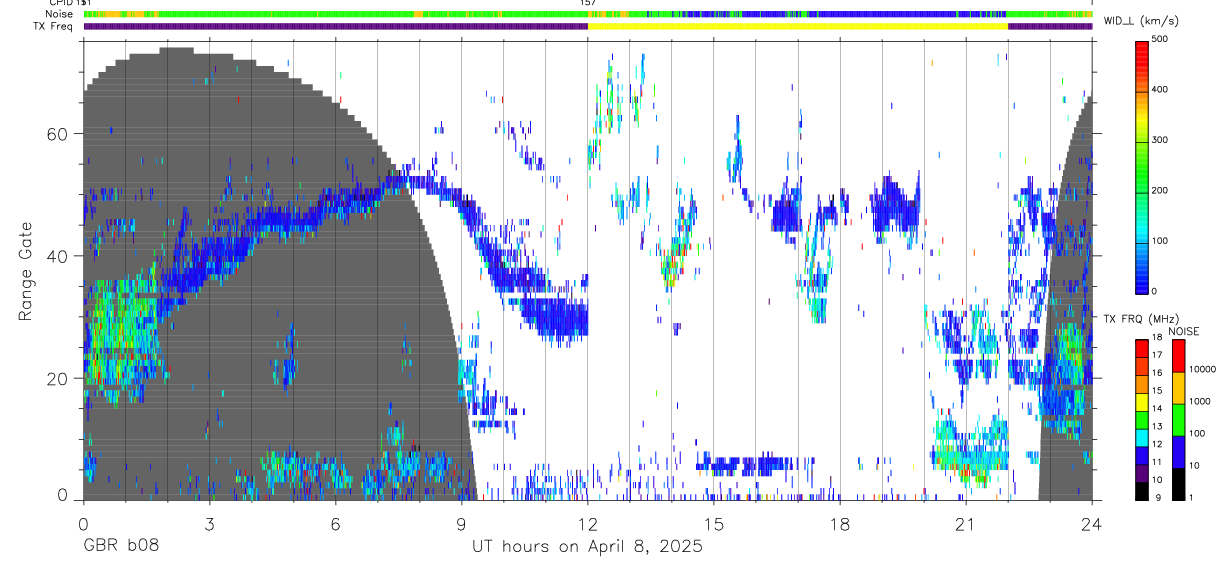The image size is (1228, 567).
Task: Click the 'Range Gate' axis title
Action: click(x=27, y=271)
